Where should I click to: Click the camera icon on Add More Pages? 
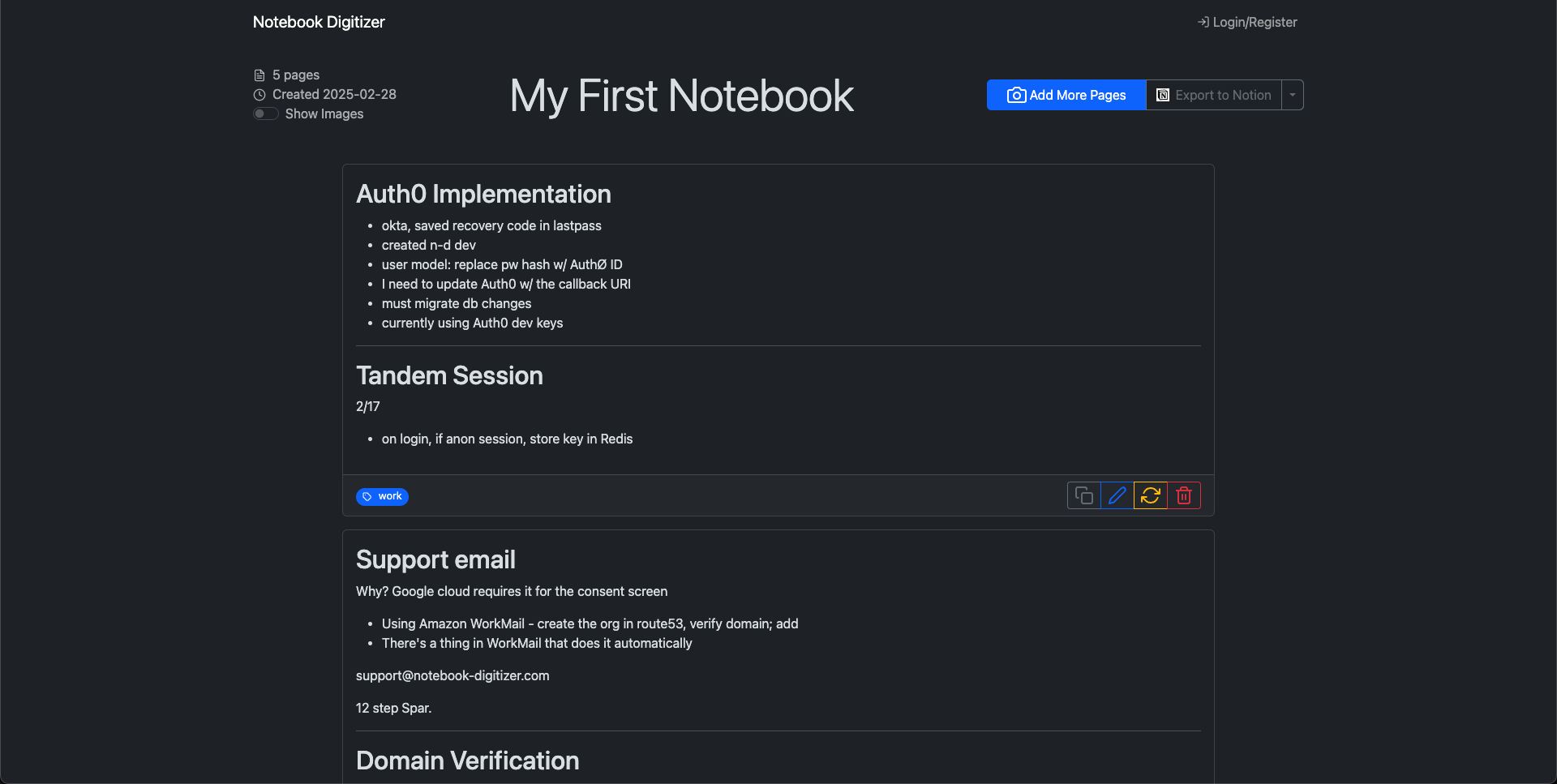[x=1016, y=95]
